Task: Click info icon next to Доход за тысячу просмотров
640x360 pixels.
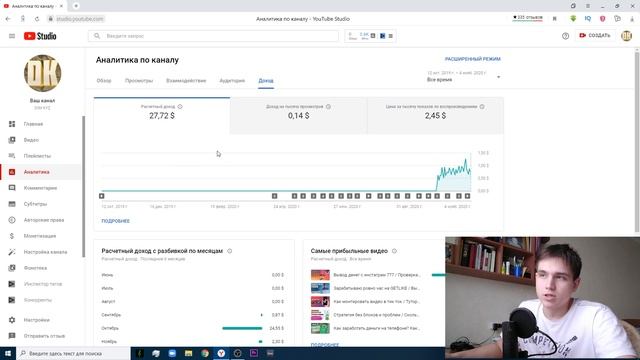Action: pyautogui.click(x=328, y=107)
